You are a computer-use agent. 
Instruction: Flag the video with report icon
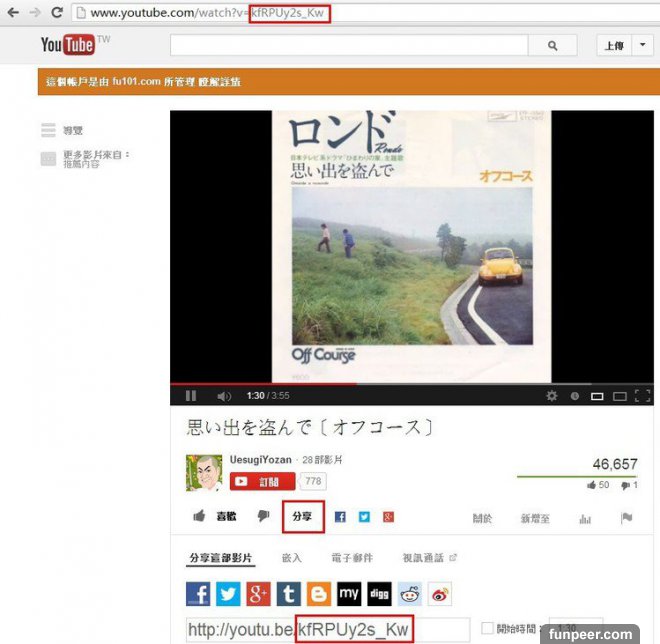(626, 517)
